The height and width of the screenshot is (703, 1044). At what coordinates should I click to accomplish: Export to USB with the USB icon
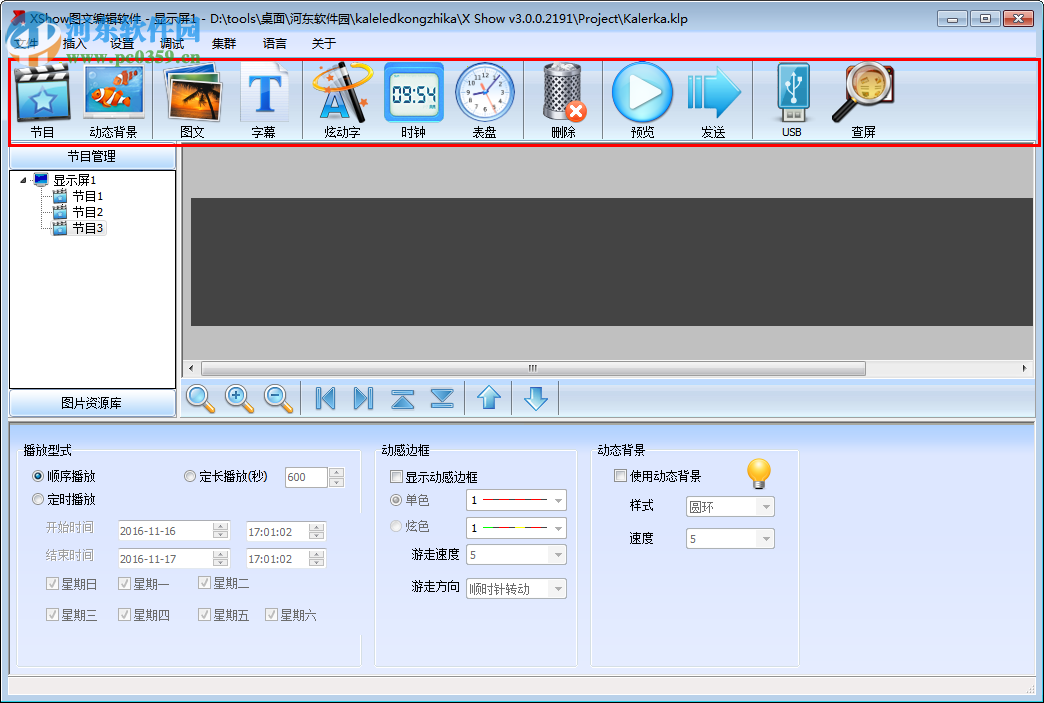pyautogui.click(x=791, y=95)
